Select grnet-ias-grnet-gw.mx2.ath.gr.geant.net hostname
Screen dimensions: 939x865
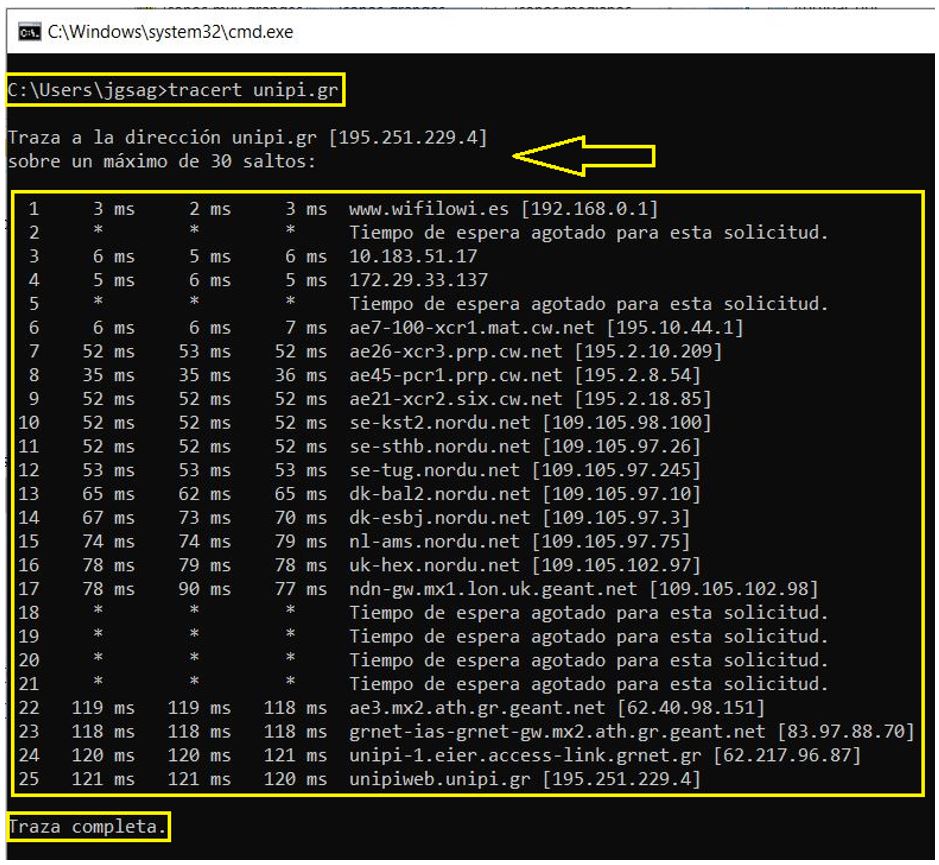click(557, 731)
